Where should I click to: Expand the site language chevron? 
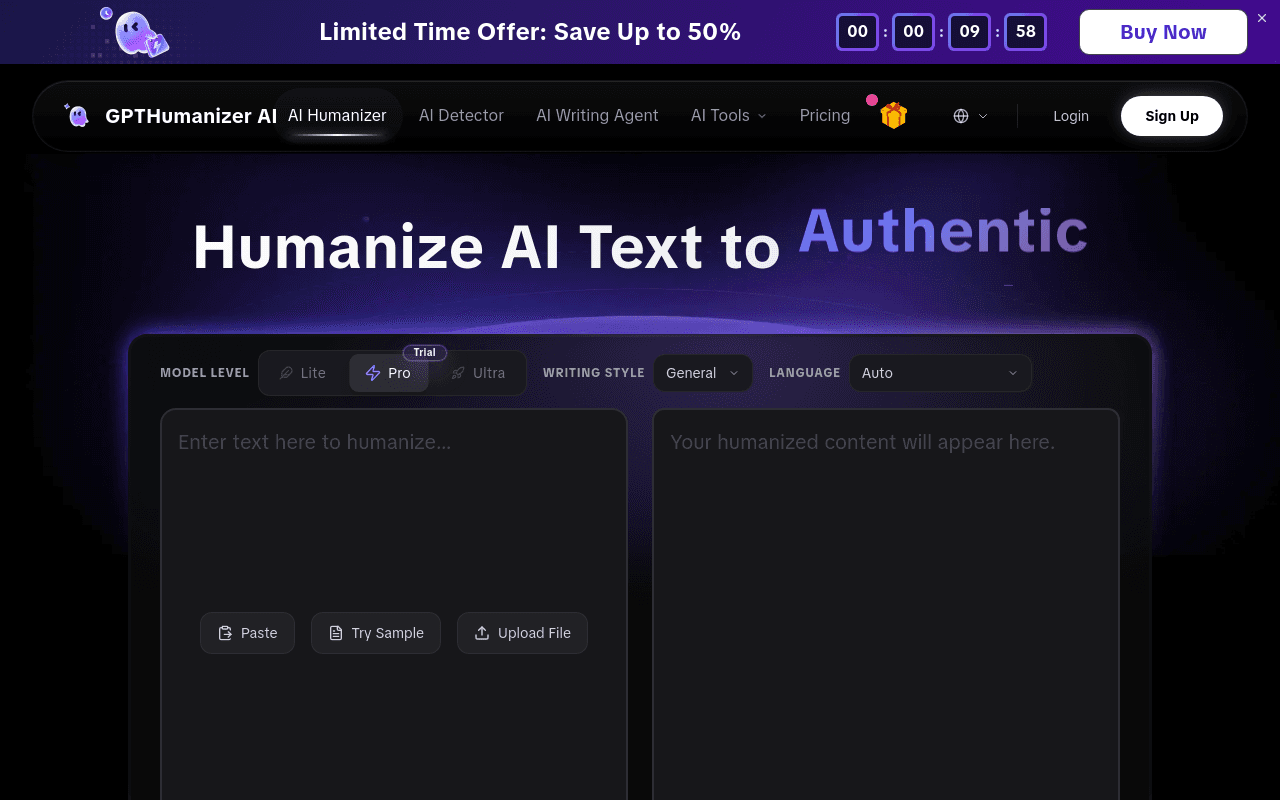(983, 116)
